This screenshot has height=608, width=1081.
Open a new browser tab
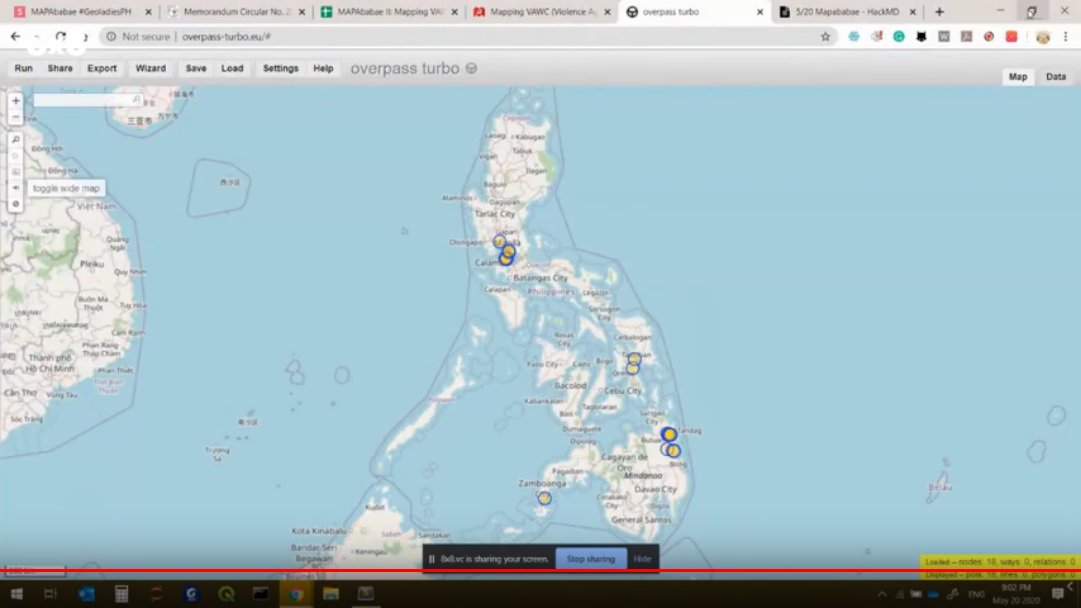pos(939,12)
